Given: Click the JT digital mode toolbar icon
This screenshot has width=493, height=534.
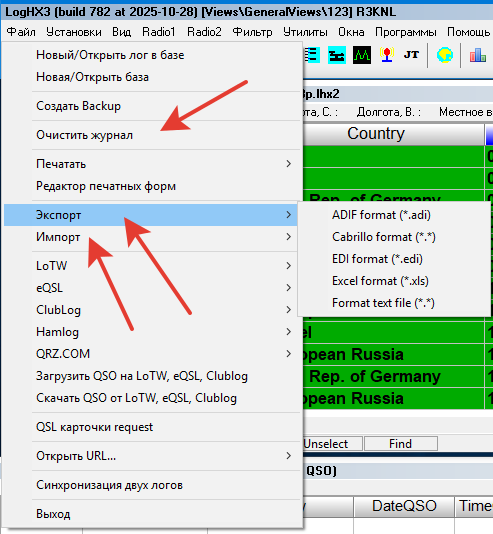Looking at the screenshot, I should coord(411,55).
